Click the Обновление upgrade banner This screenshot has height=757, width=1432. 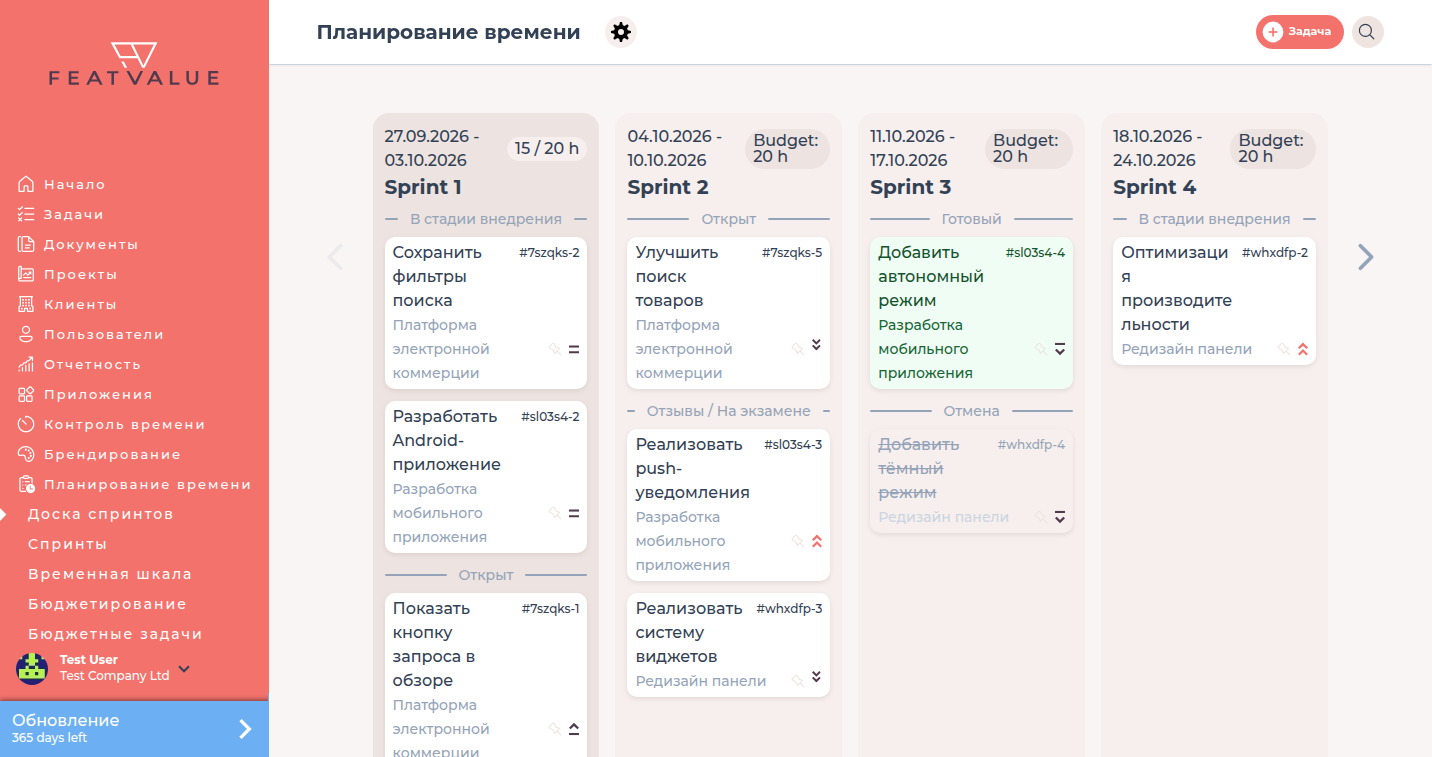(134, 729)
